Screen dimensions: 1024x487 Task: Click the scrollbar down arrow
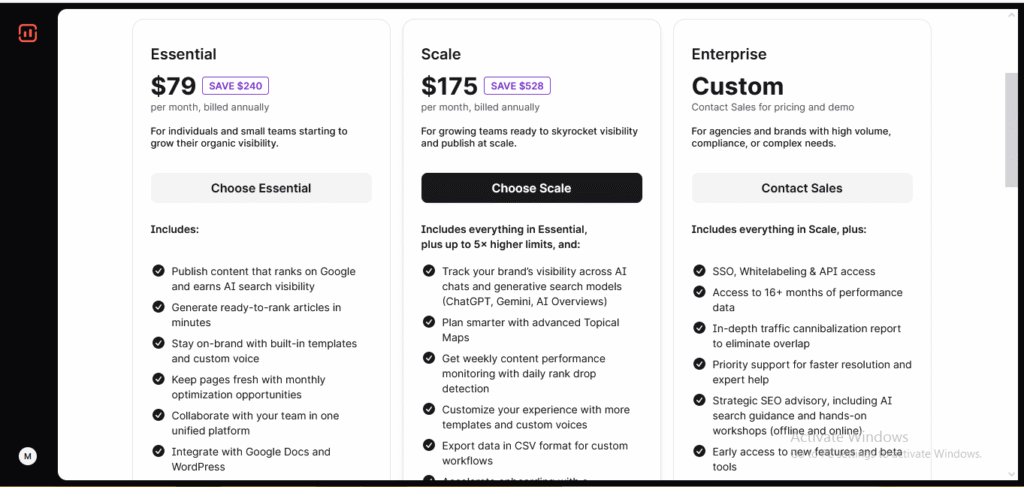pyautogui.click(x=1011, y=475)
